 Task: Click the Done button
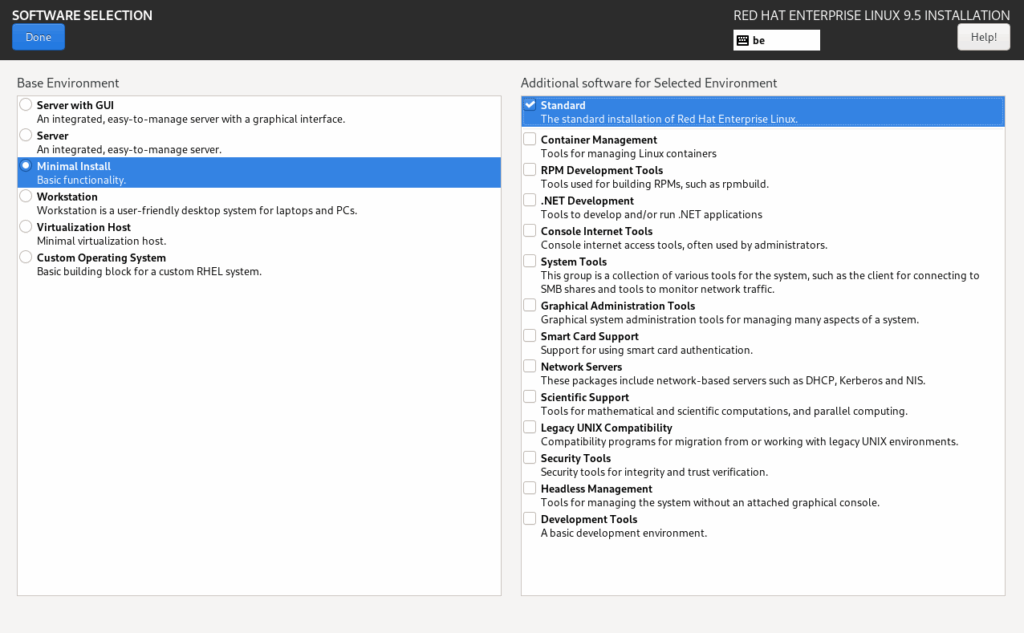[x=38, y=37]
